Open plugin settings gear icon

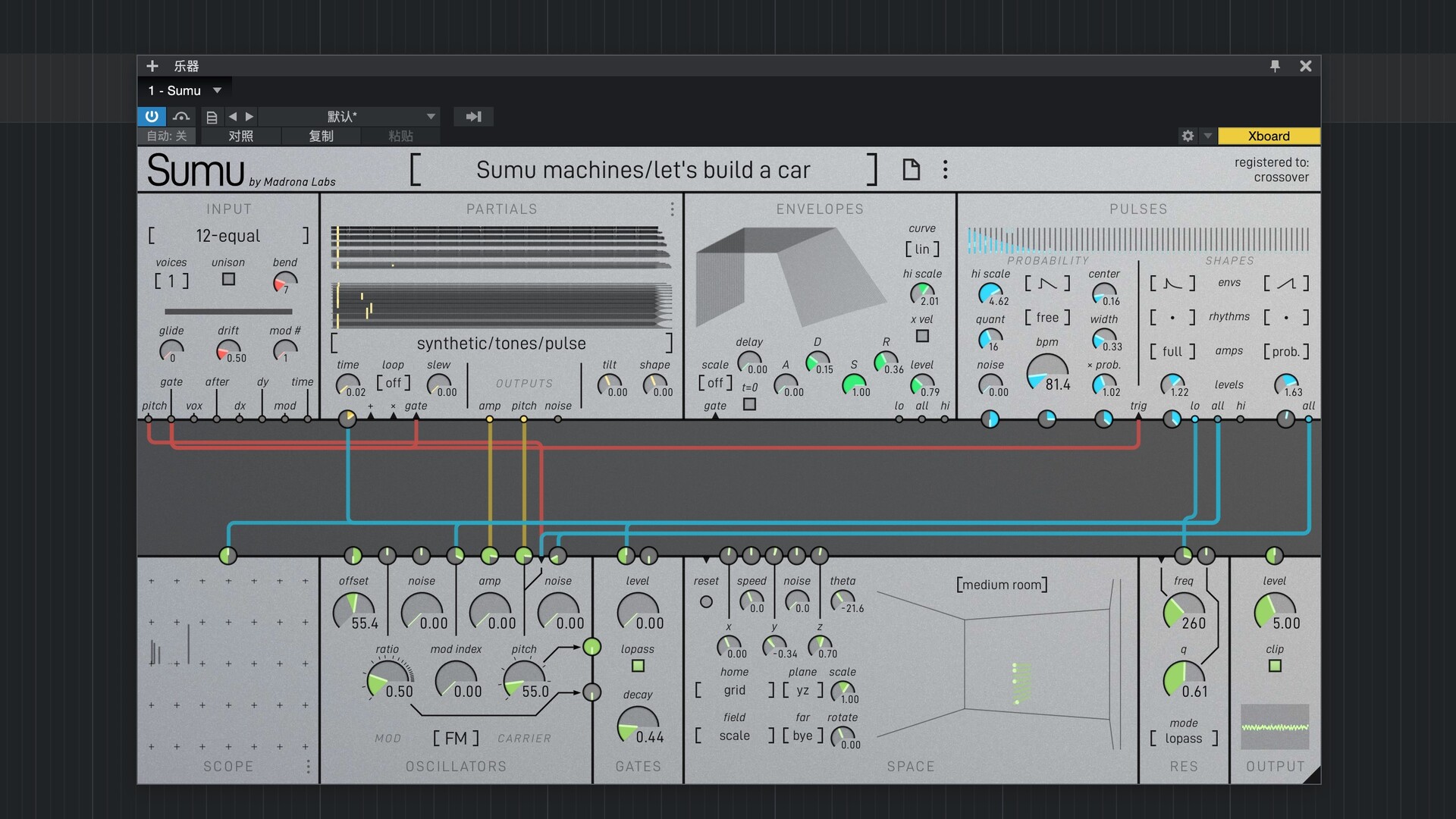pyautogui.click(x=1188, y=136)
